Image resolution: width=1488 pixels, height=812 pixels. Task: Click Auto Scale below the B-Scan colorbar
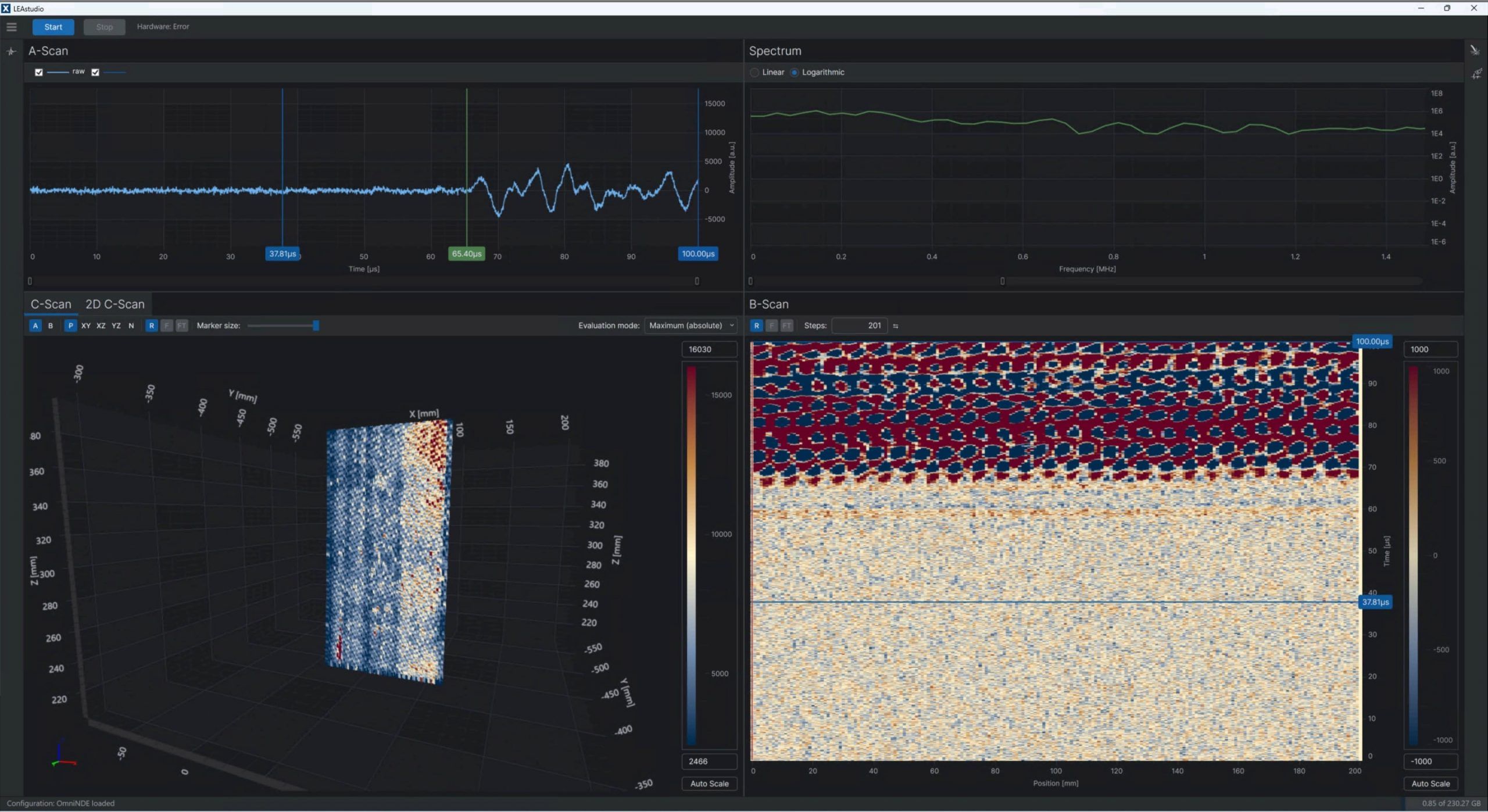tap(1430, 783)
